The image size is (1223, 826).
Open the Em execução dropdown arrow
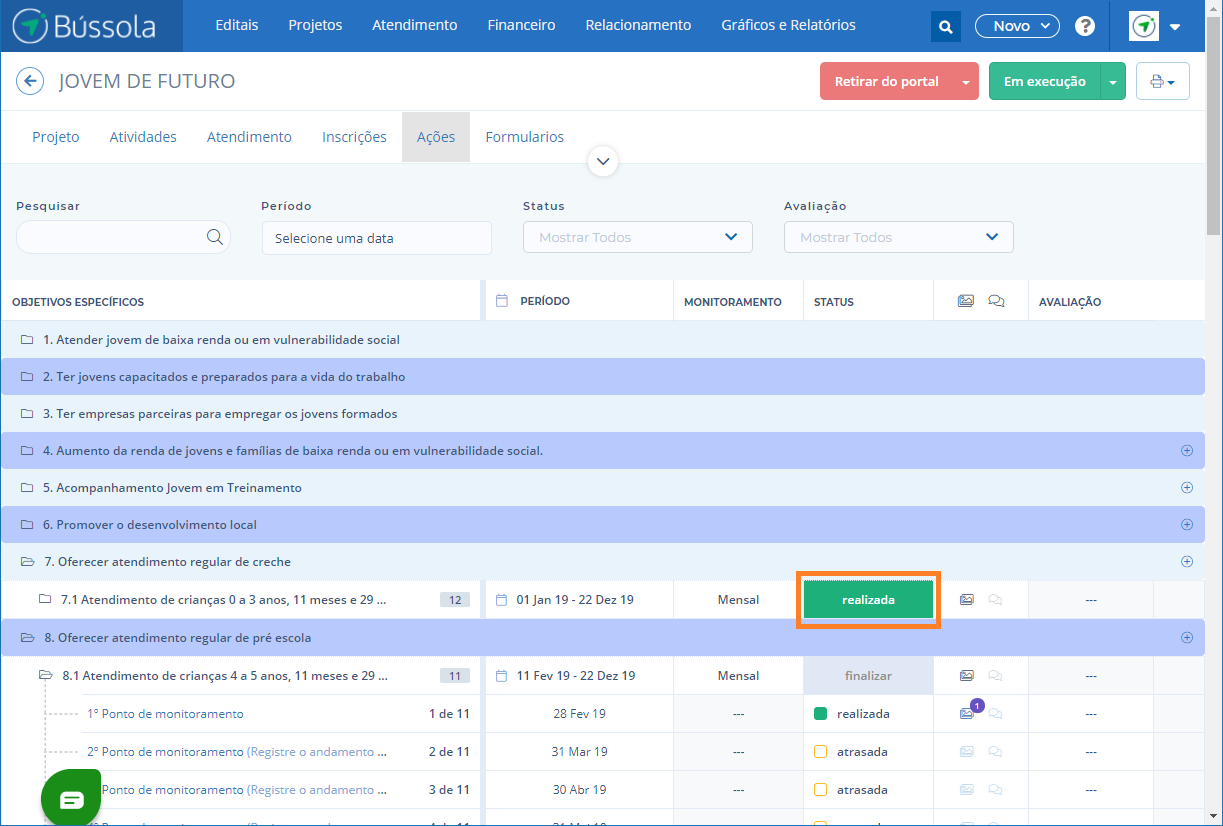pyautogui.click(x=1113, y=82)
